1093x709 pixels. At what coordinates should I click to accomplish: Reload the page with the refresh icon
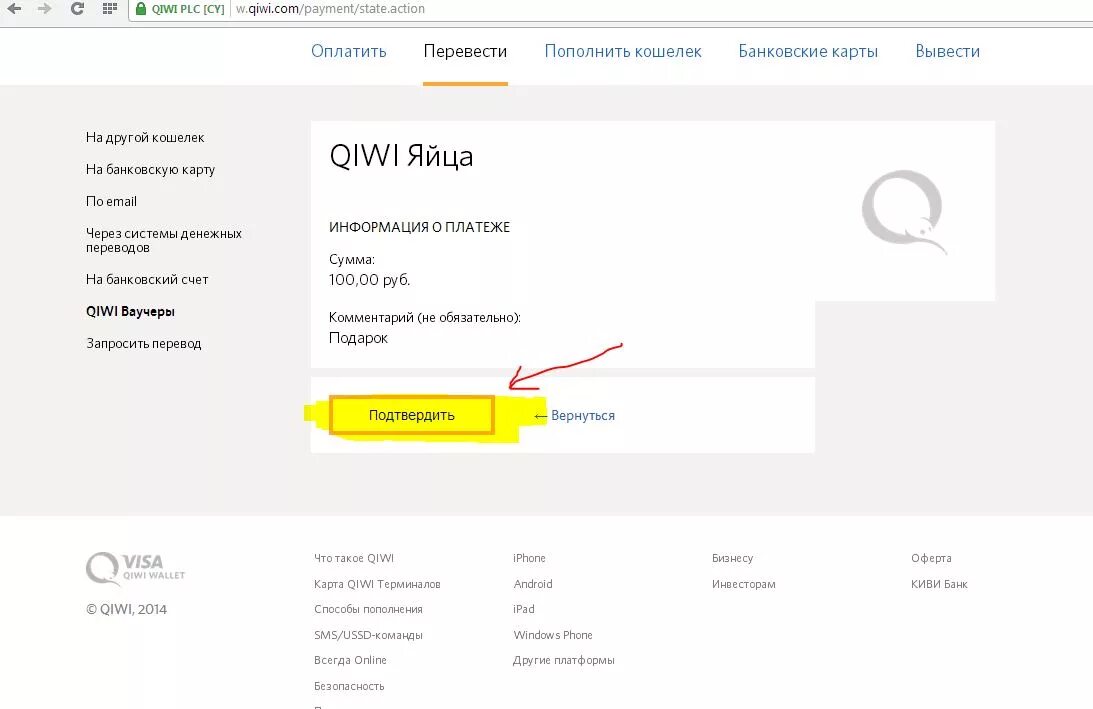tap(77, 9)
